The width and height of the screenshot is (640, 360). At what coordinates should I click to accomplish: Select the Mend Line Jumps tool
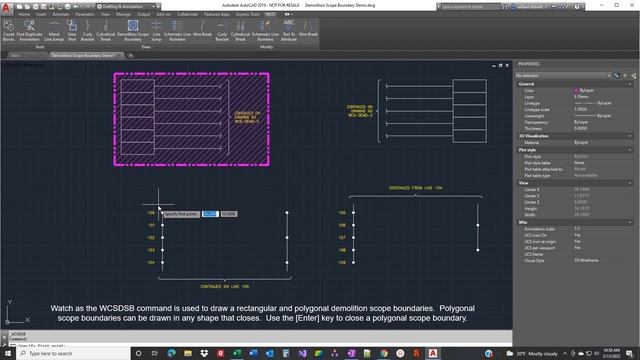point(54,31)
